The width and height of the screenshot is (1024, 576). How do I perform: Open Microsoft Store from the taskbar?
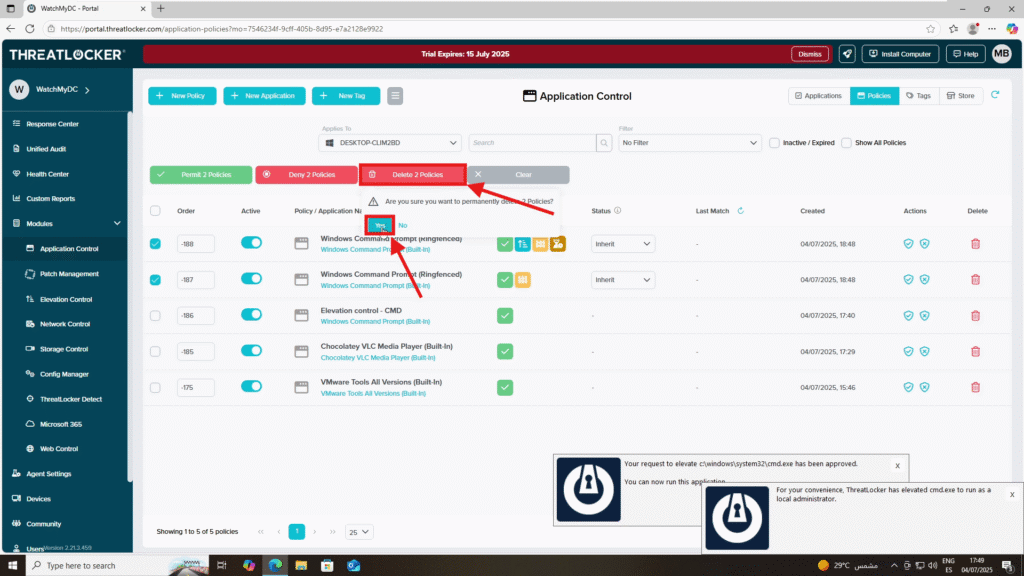tap(327, 566)
